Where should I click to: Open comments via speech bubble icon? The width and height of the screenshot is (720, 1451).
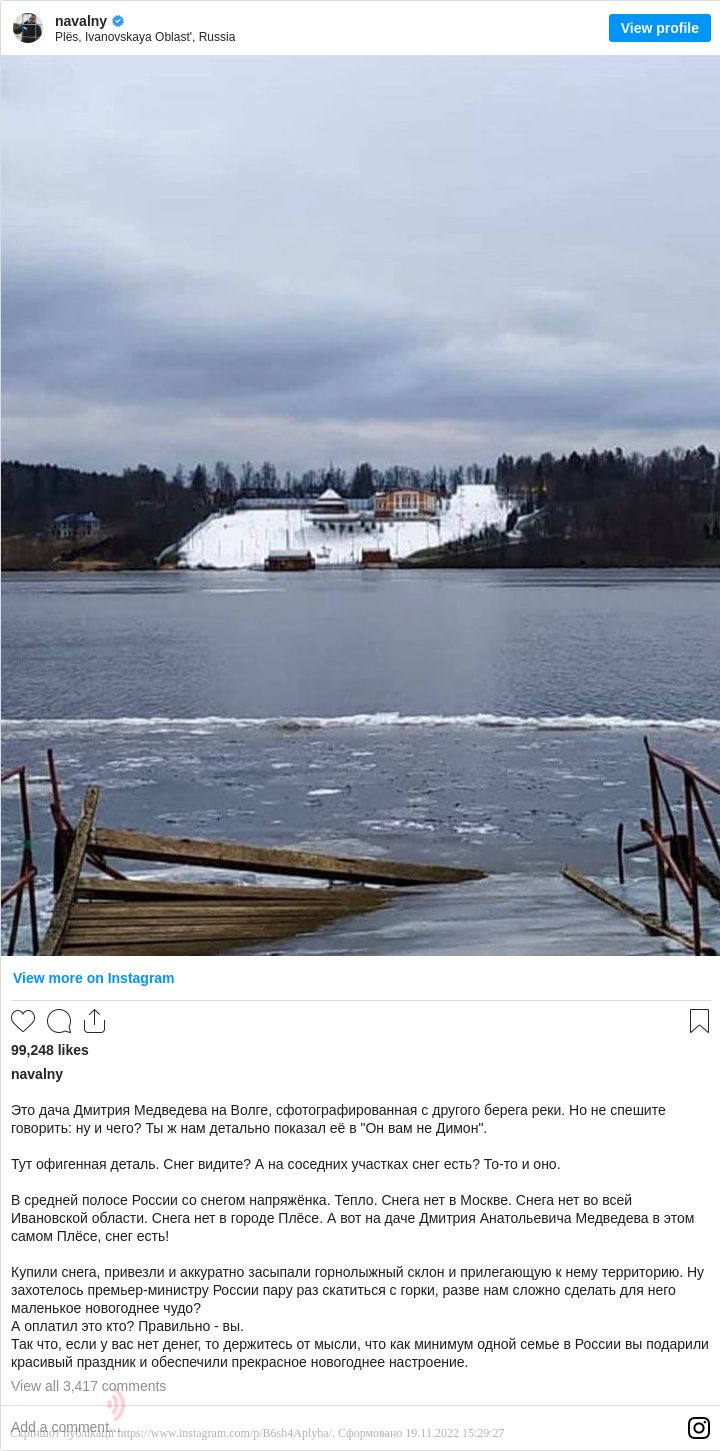pos(59,1021)
